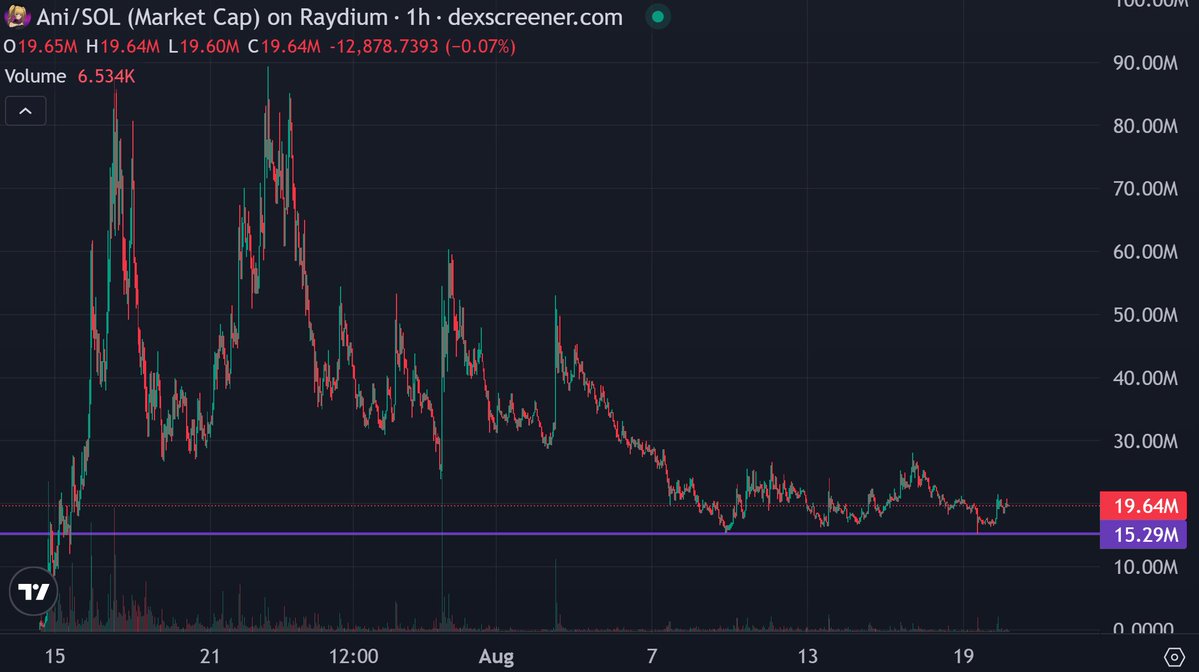Click the Ani token avatar icon
This screenshot has height=672, width=1199.
pyautogui.click(x=17, y=16)
